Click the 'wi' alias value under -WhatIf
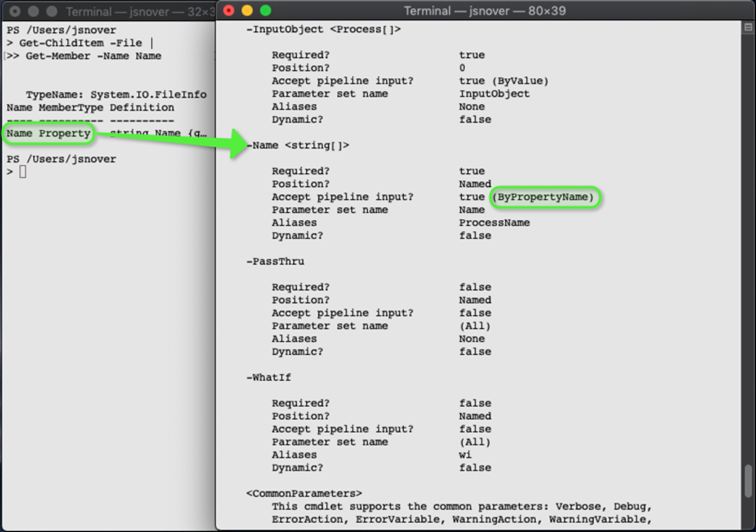 [x=465, y=455]
